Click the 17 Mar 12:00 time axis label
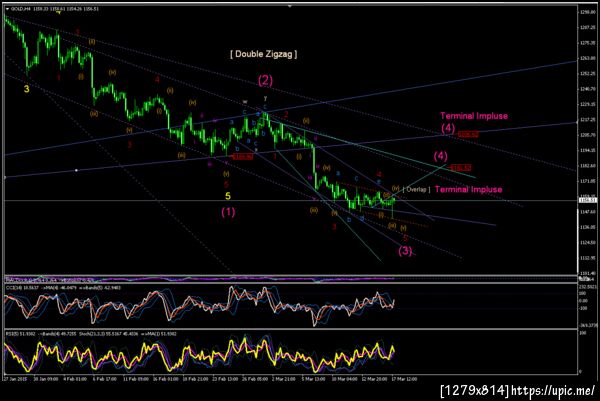 click(404, 379)
